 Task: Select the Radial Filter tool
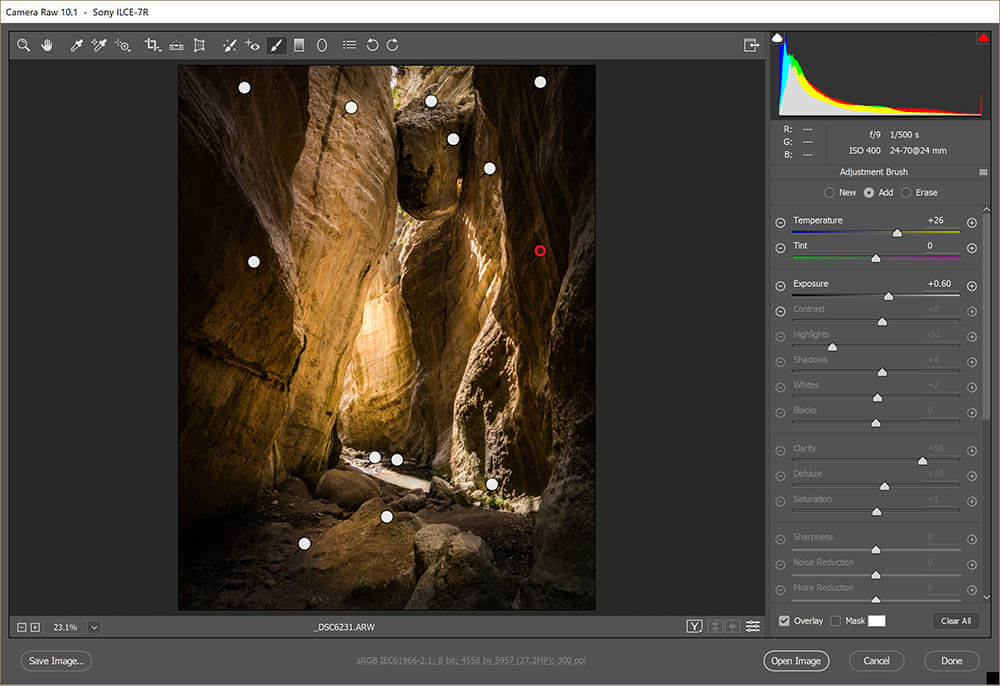click(322, 45)
